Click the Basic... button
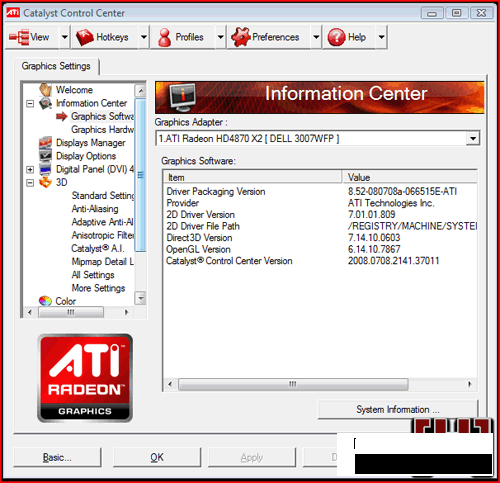Image resolution: width=500 pixels, height=483 pixels. [57, 457]
